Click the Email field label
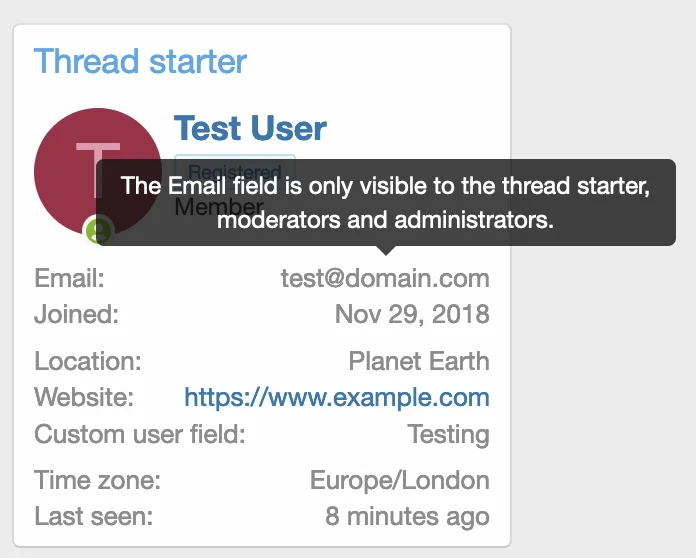The height and width of the screenshot is (558, 696). click(x=69, y=278)
